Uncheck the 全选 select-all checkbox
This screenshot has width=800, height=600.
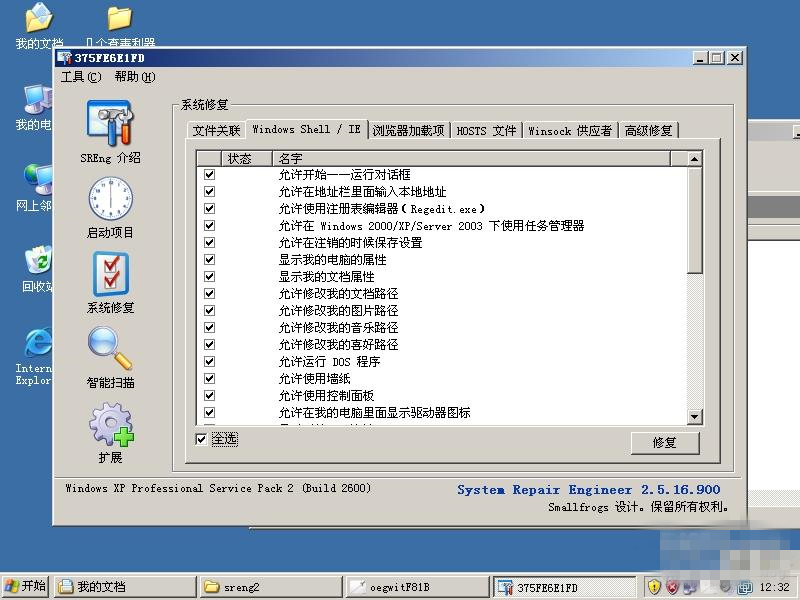click(x=201, y=439)
